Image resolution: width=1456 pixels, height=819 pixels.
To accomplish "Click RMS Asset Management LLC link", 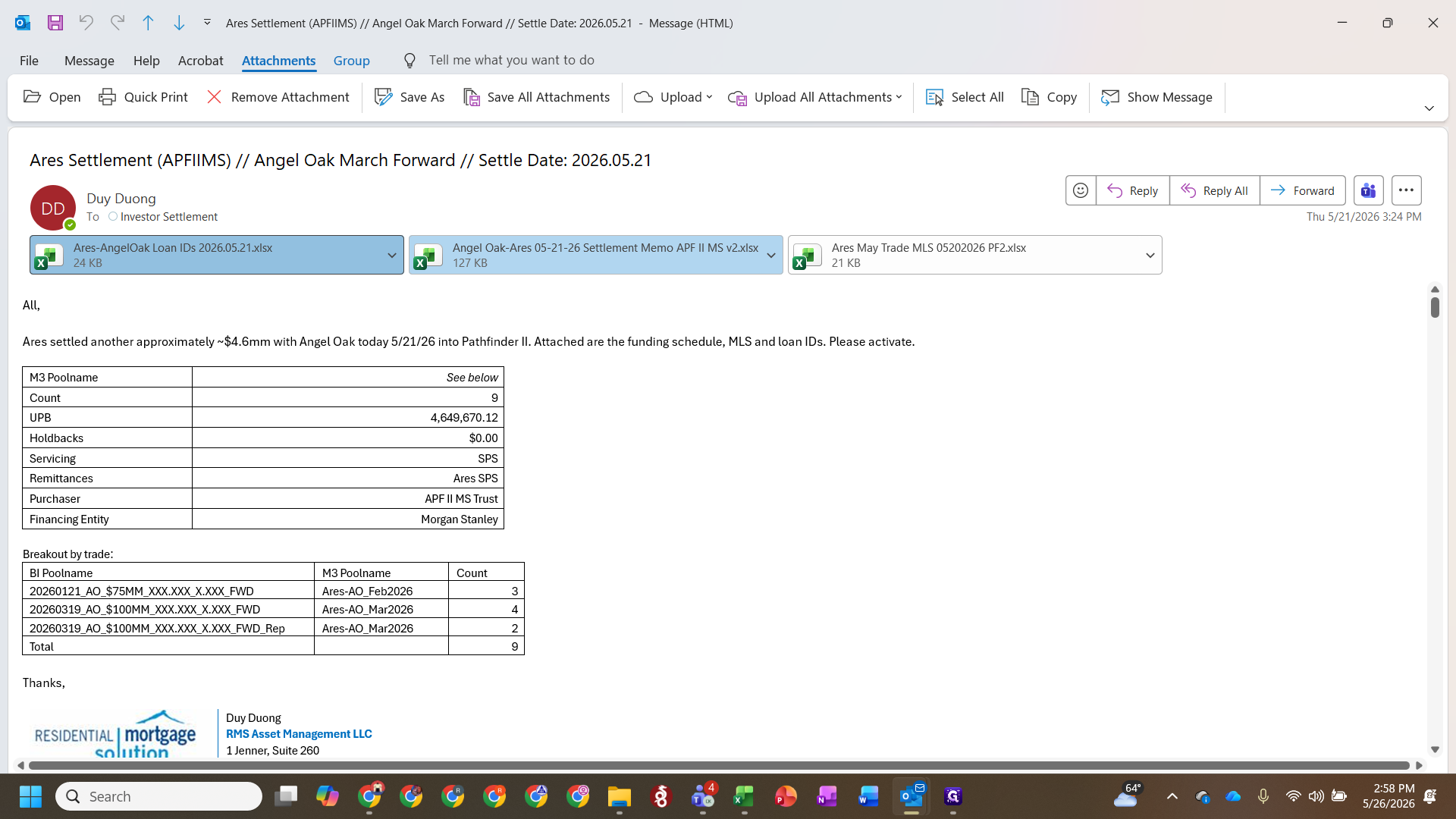I will point(299,734).
